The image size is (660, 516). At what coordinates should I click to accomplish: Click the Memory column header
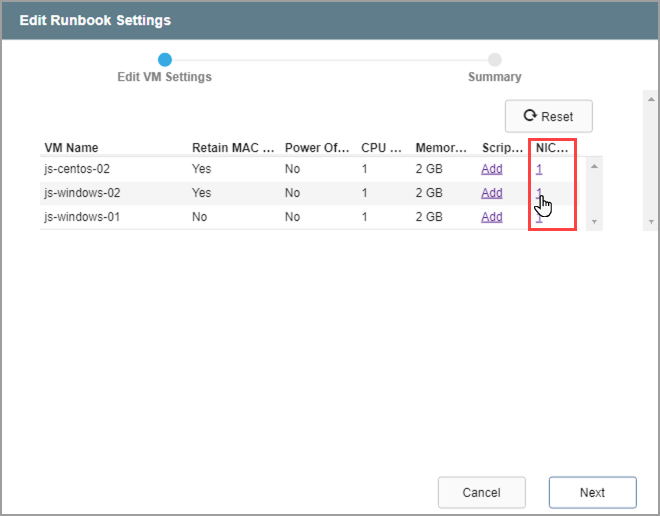[442, 148]
